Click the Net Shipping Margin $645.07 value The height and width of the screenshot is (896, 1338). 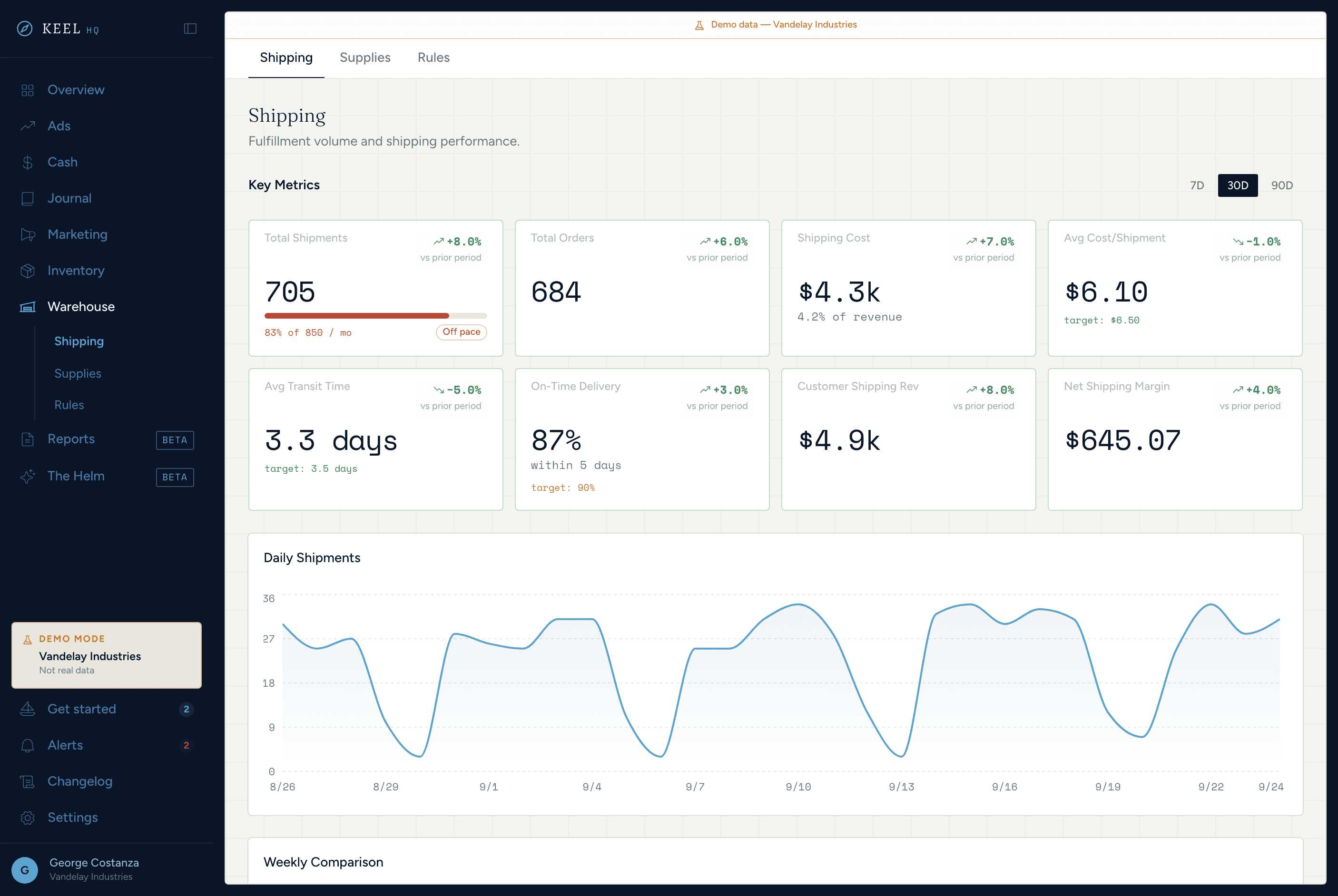[1122, 440]
